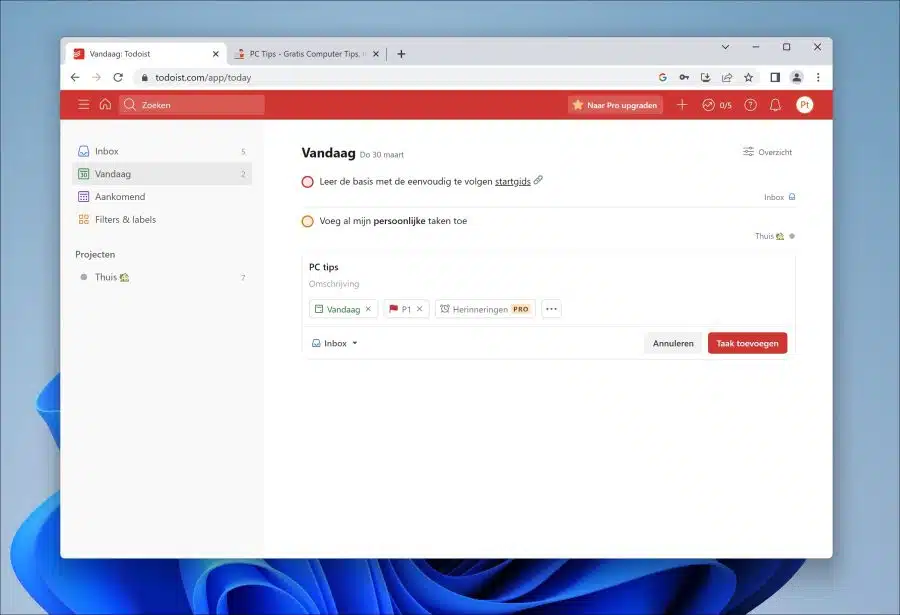Open Aankomend in the sidebar
This screenshot has width=900, height=615.
tap(162, 196)
